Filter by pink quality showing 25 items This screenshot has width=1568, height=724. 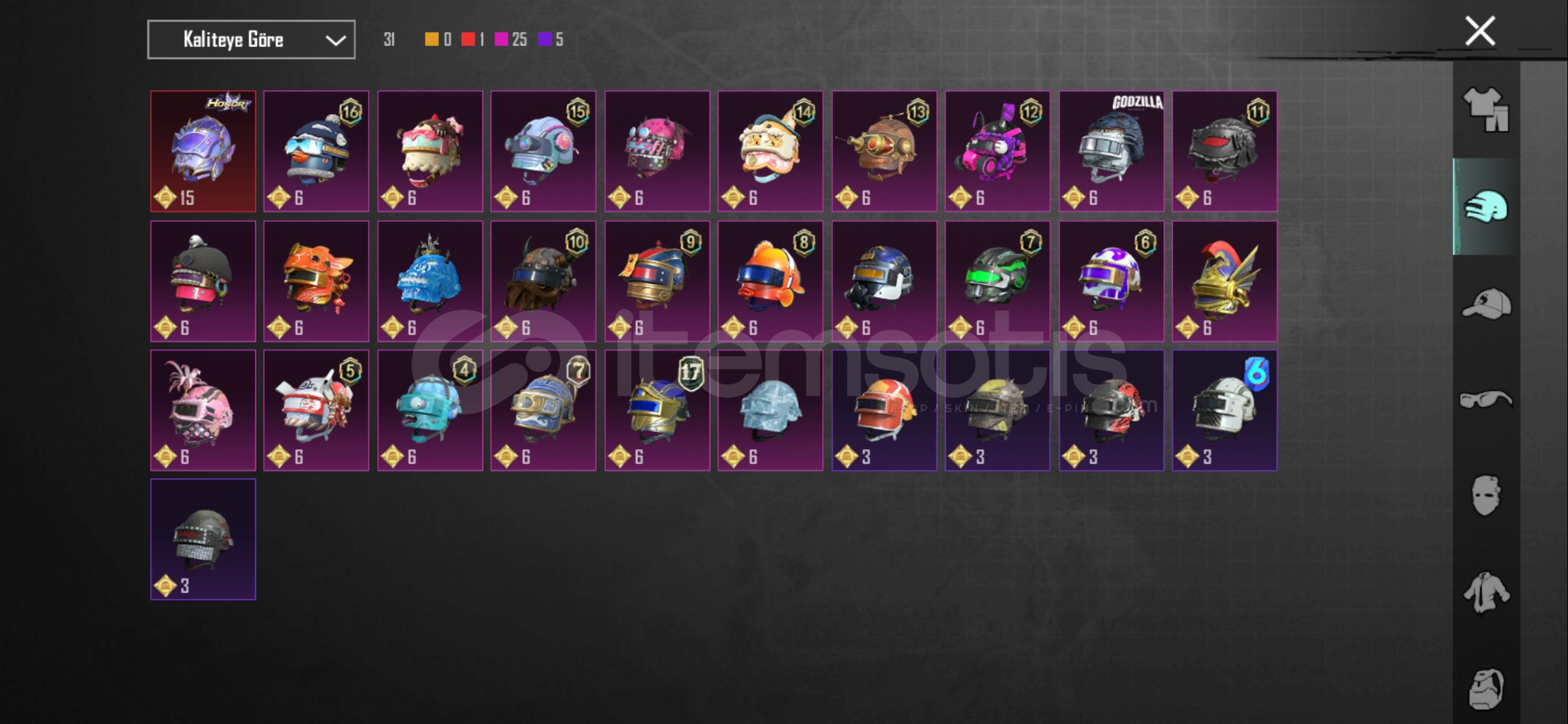511,40
